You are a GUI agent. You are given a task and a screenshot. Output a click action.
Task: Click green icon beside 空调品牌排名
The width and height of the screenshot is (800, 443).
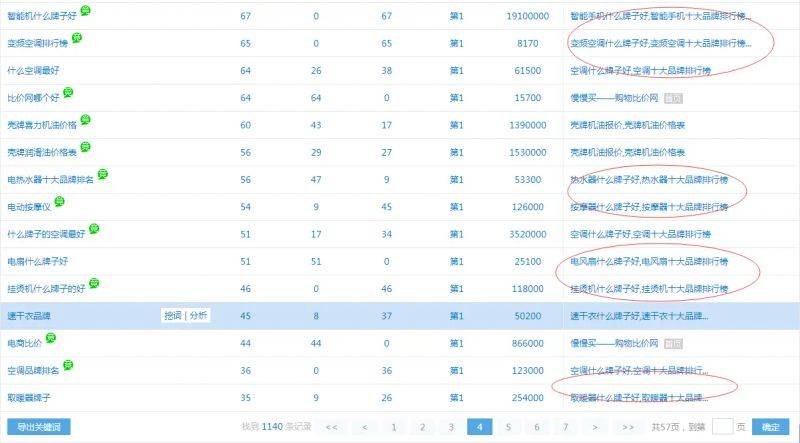point(68,365)
